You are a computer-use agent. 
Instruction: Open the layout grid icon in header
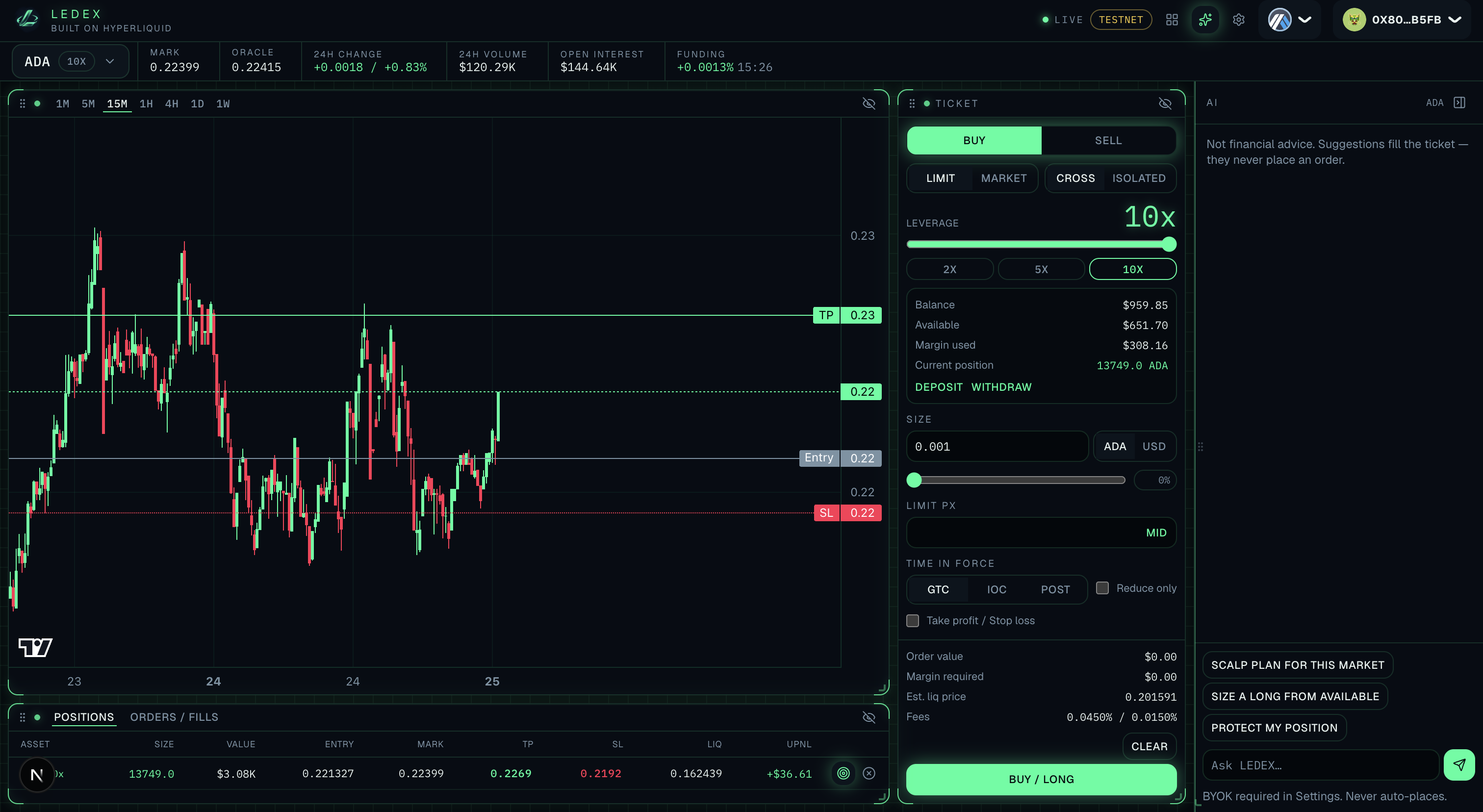click(x=1172, y=20)
